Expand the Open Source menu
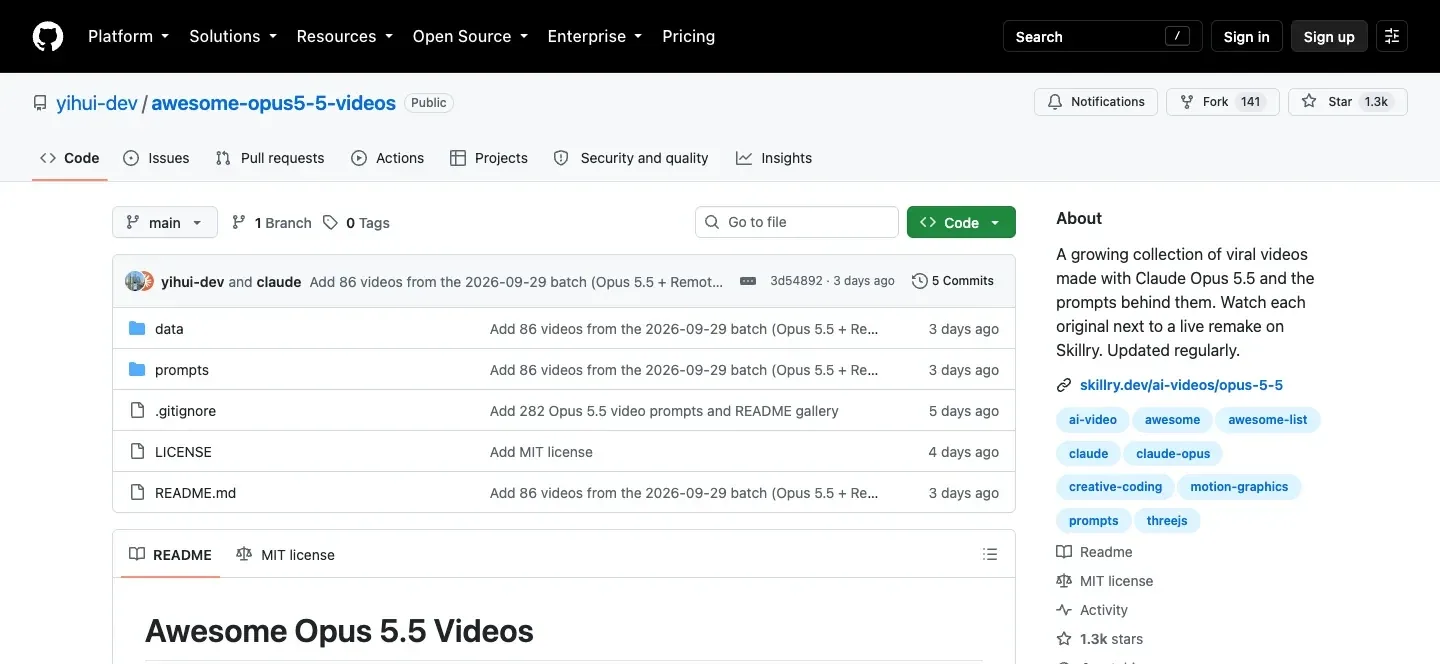The height and width of the screenshot is (664, 1440). click(x=470, y=36)
